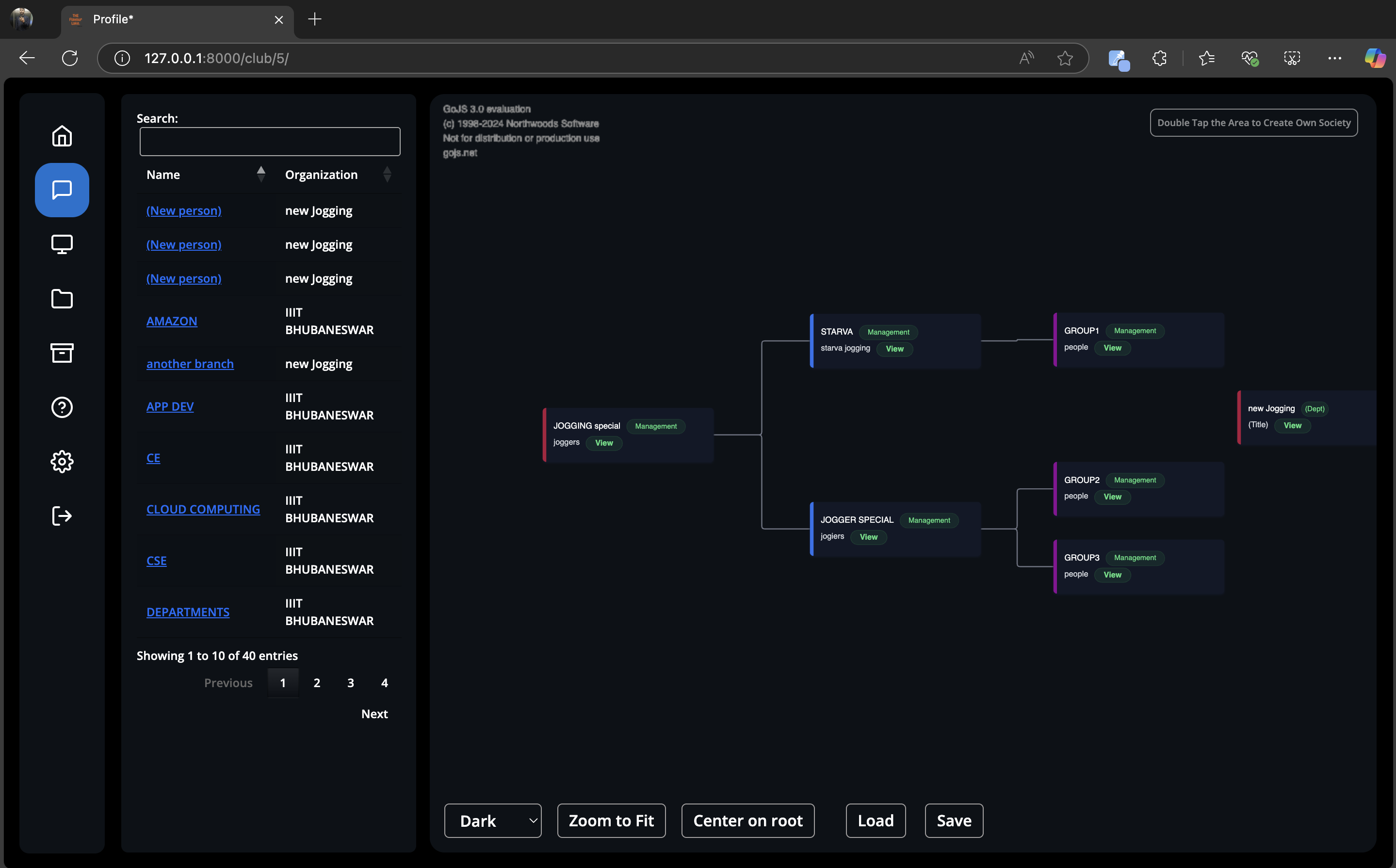Refresh the page with reload icon
Viewport: 1396px width, 868px height.
click(x=70, y=58)
